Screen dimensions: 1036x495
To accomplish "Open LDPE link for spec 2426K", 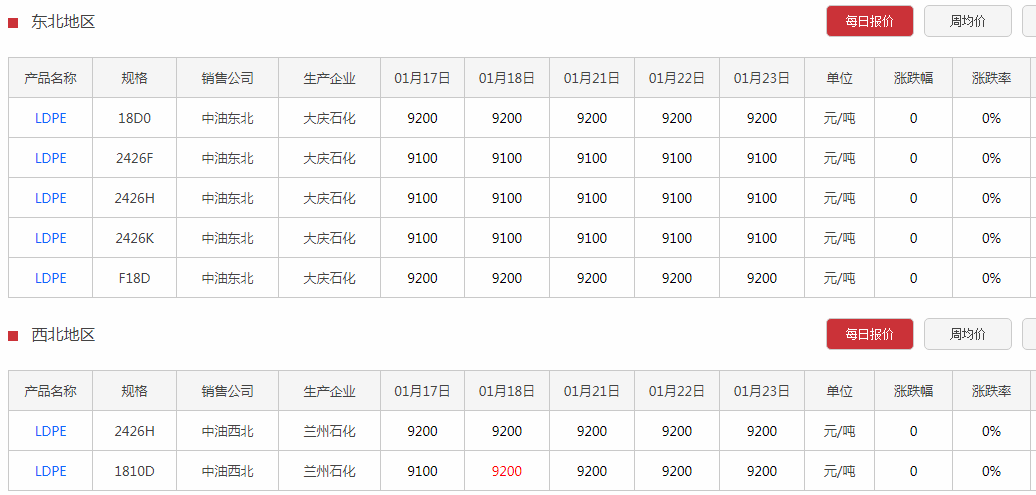I will click(x=51, y=238).
